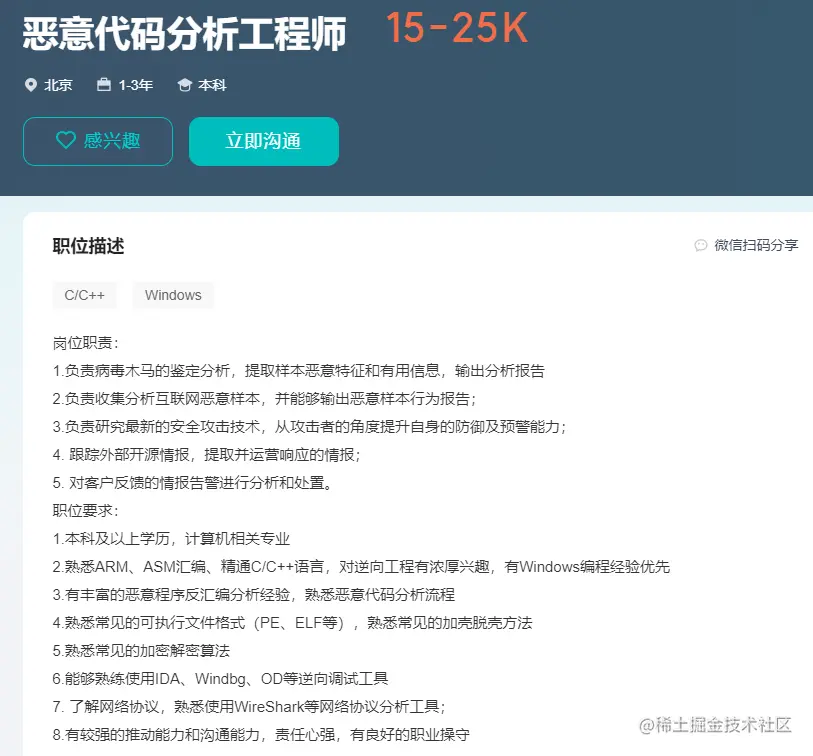Click the location pin icon beside 北京

coord(31,85)
